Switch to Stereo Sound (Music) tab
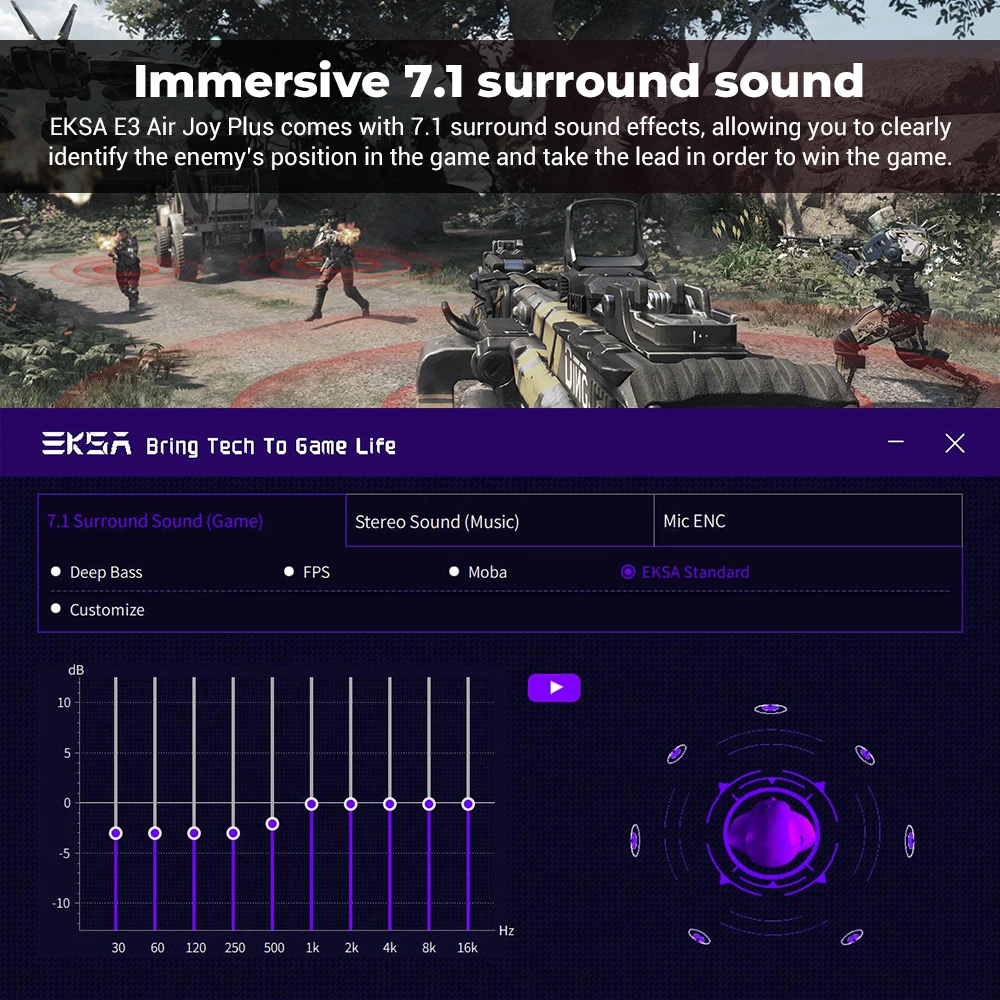The image size is (1000, 1000). click(x=499, y=520)
